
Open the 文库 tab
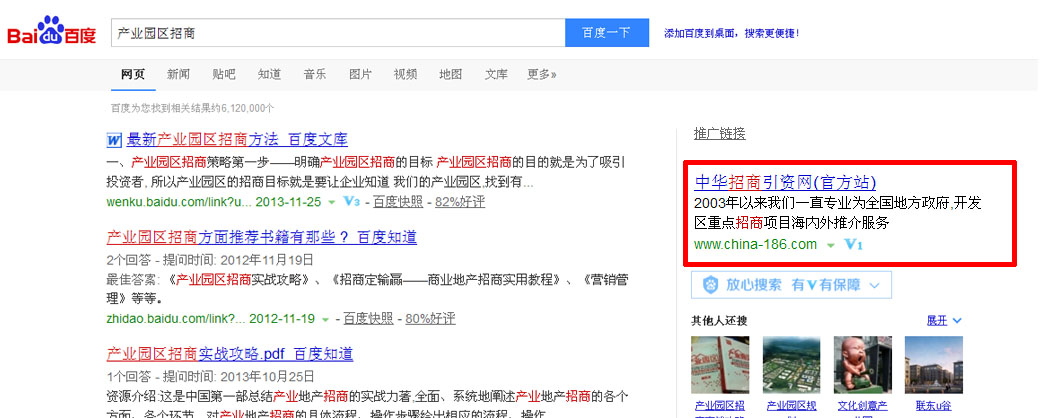tap(496, 74)
